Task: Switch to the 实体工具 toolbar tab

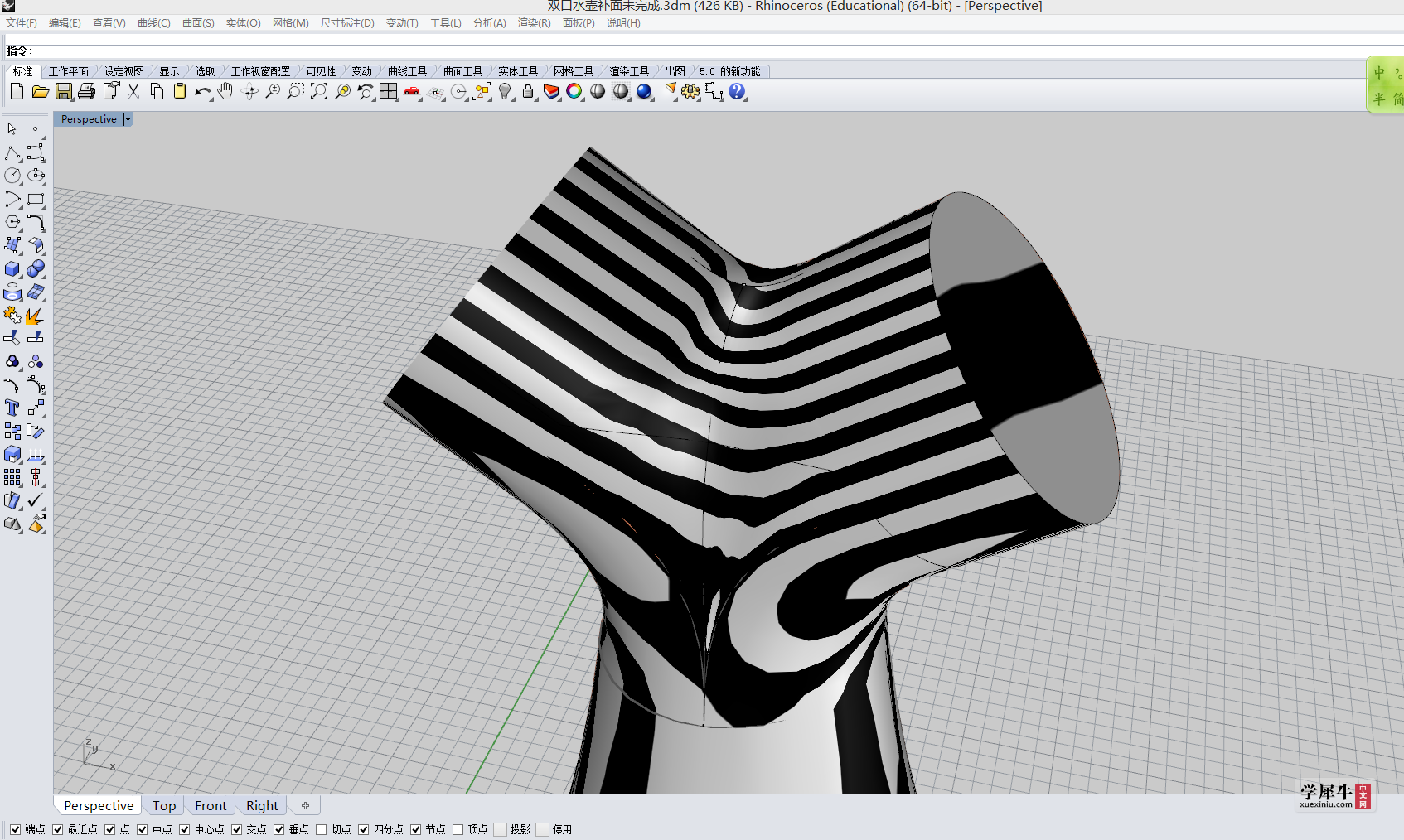Action: tap(519, 71)
